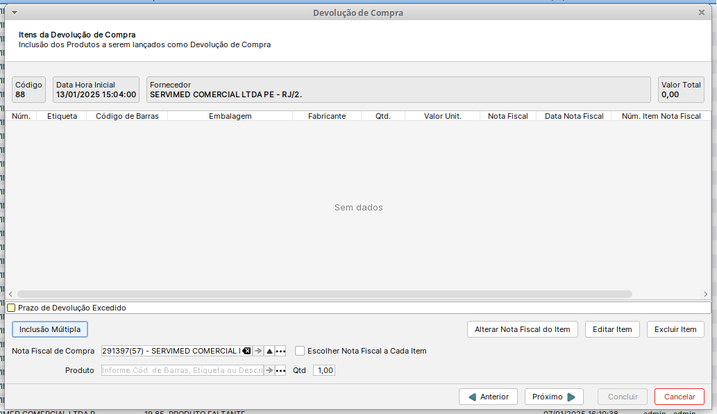
Task: Click the arrow icon beside Nota Fiscal field
Action: [258, 351]
